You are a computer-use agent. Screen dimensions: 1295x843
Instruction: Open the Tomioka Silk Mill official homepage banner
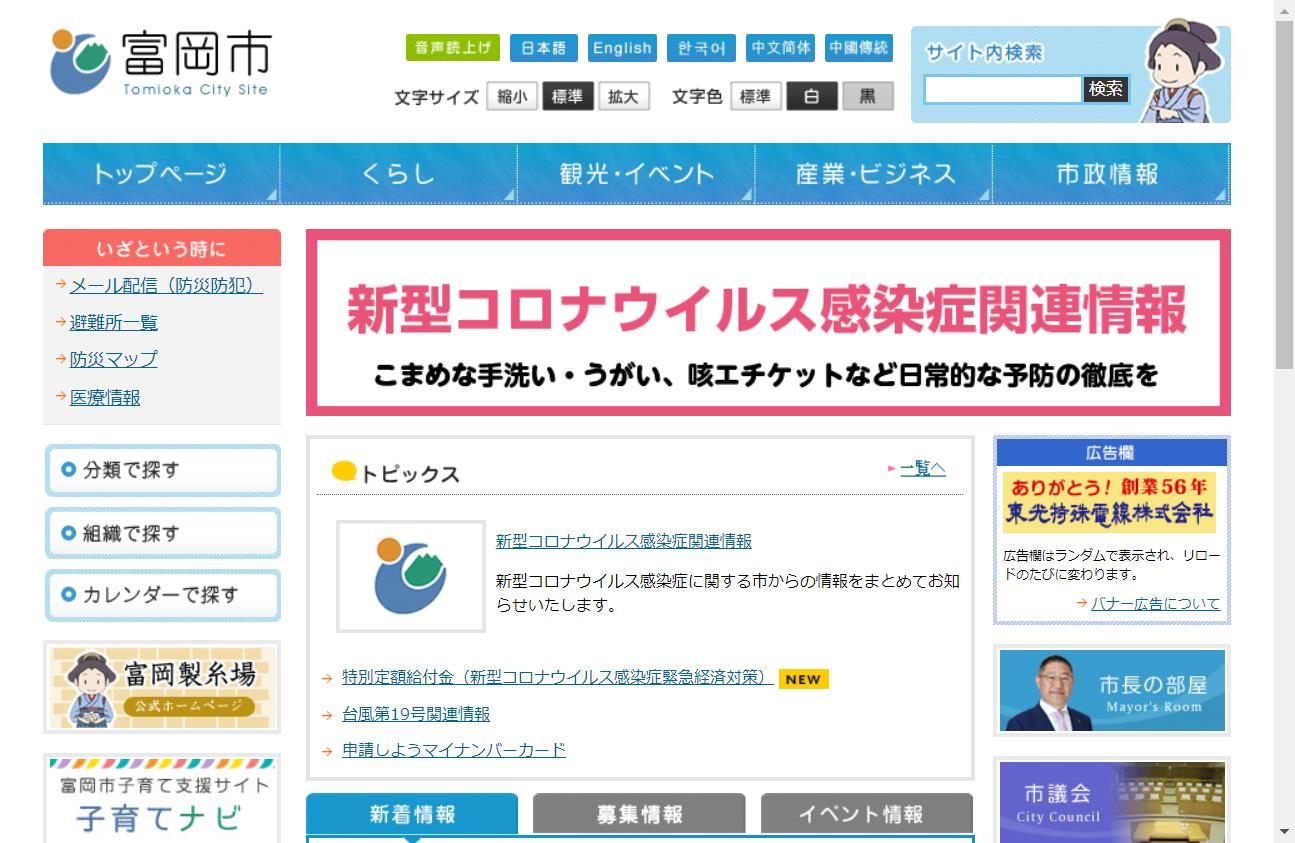point(162,686)
